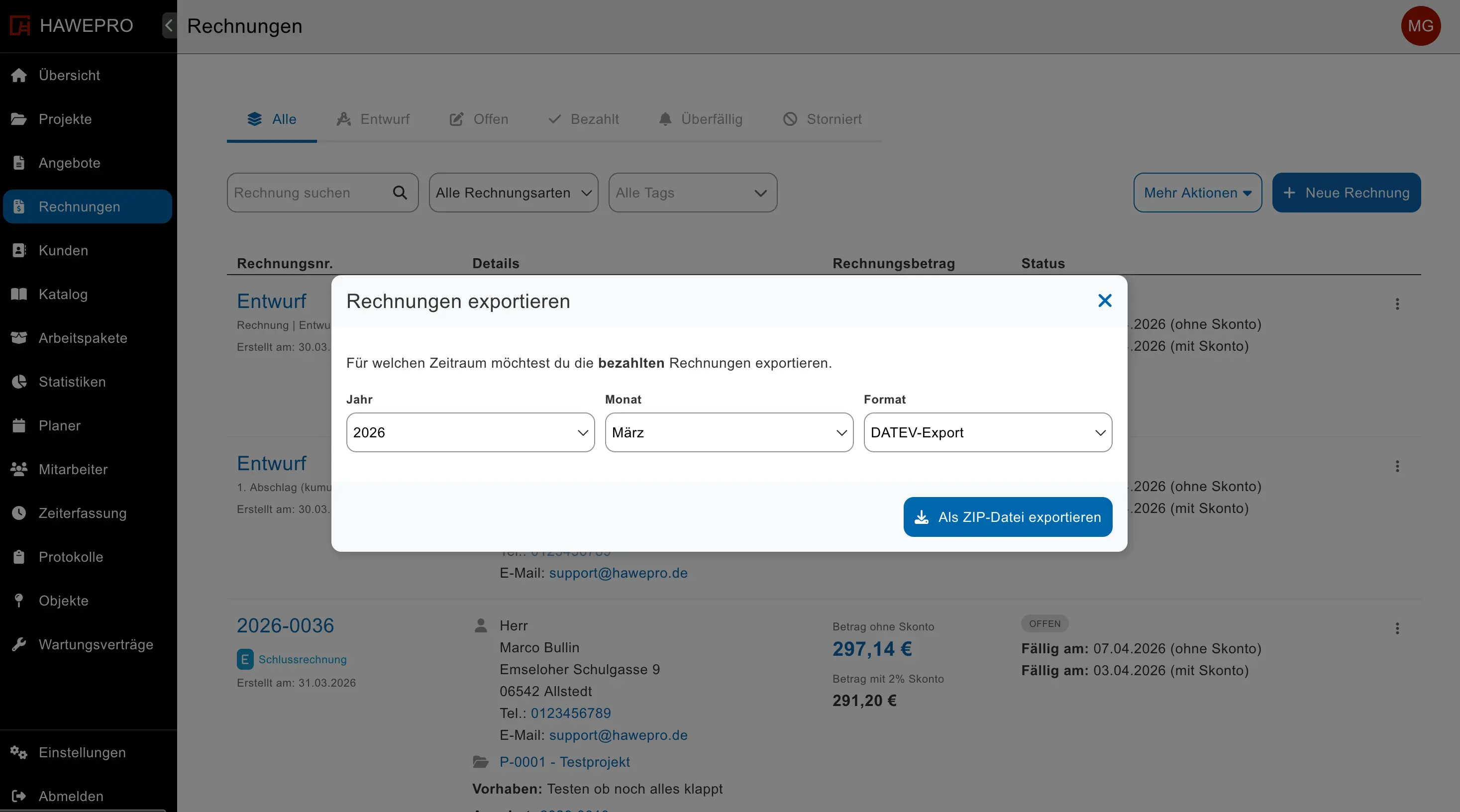The height and width of the screenshot is (812, 1460).
Task: Click the Schlussrechnung type badge
Action: click(302, 659)
